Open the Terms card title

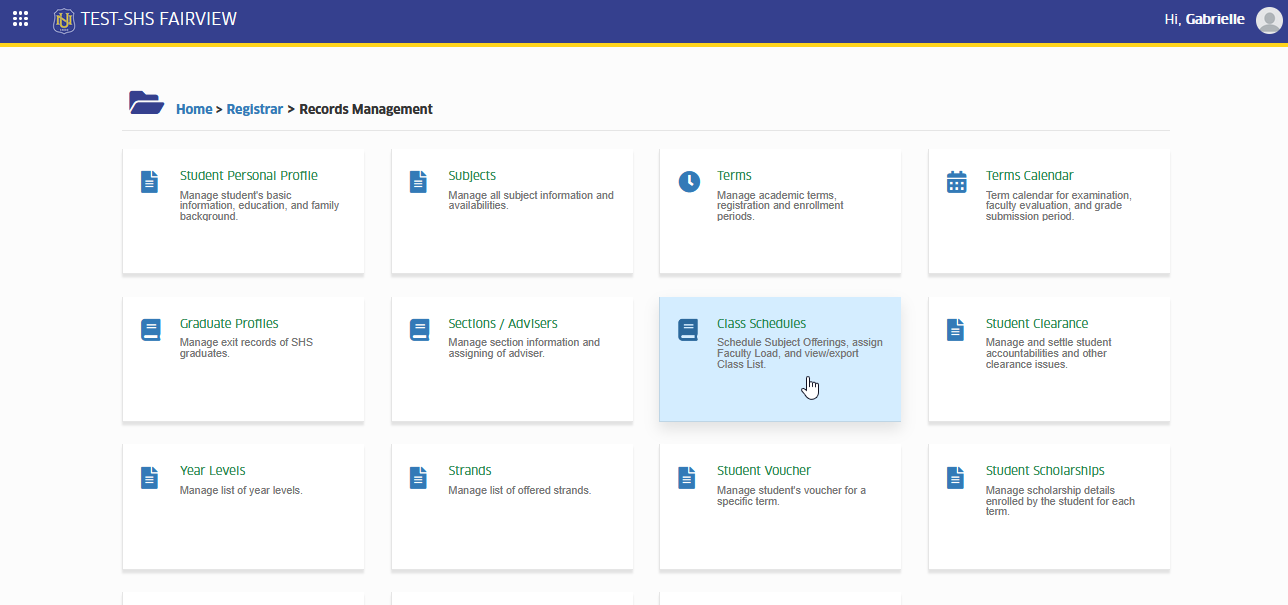[x=734, y=176]
